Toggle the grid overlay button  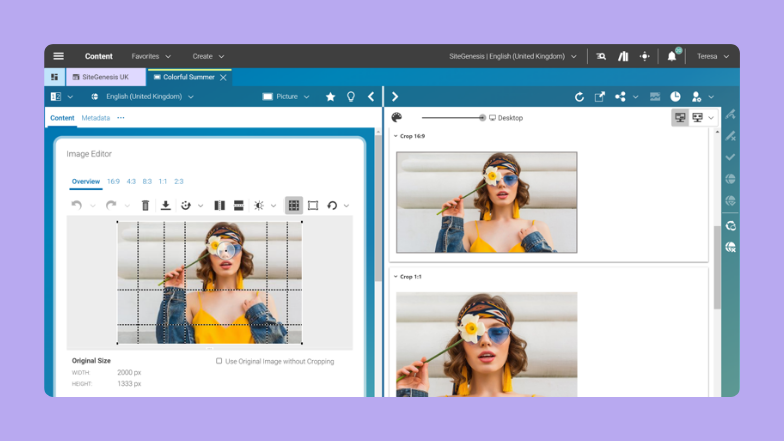coord(293,205)
